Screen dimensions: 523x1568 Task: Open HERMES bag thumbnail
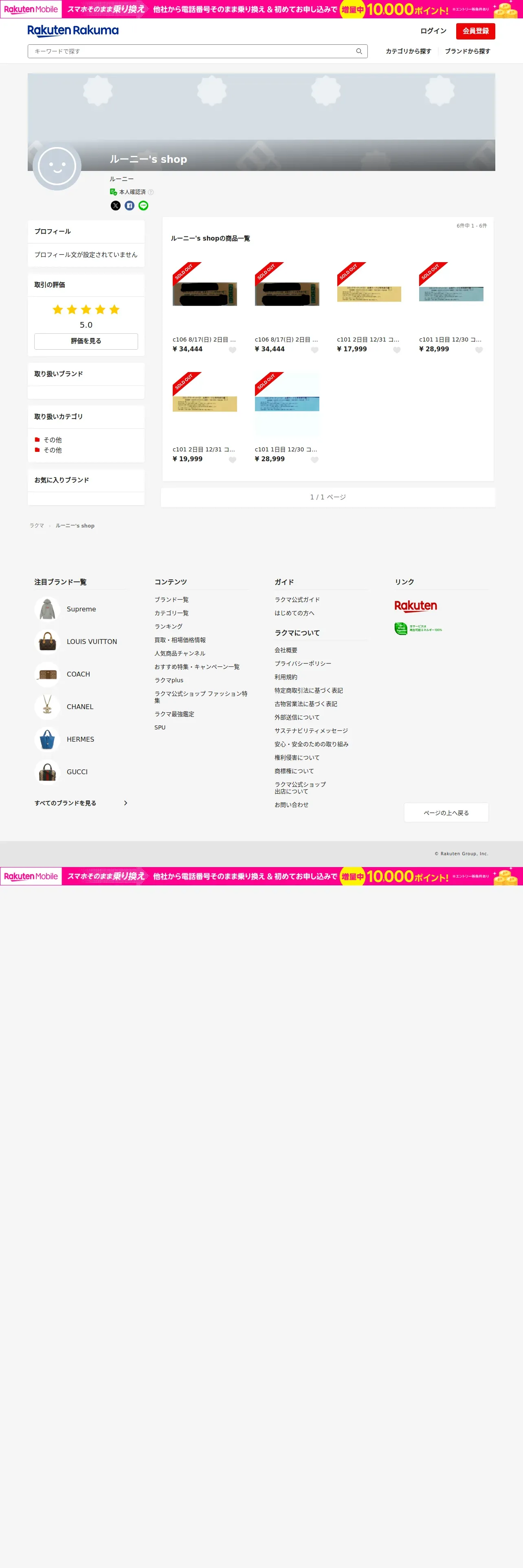pos(48,740)
